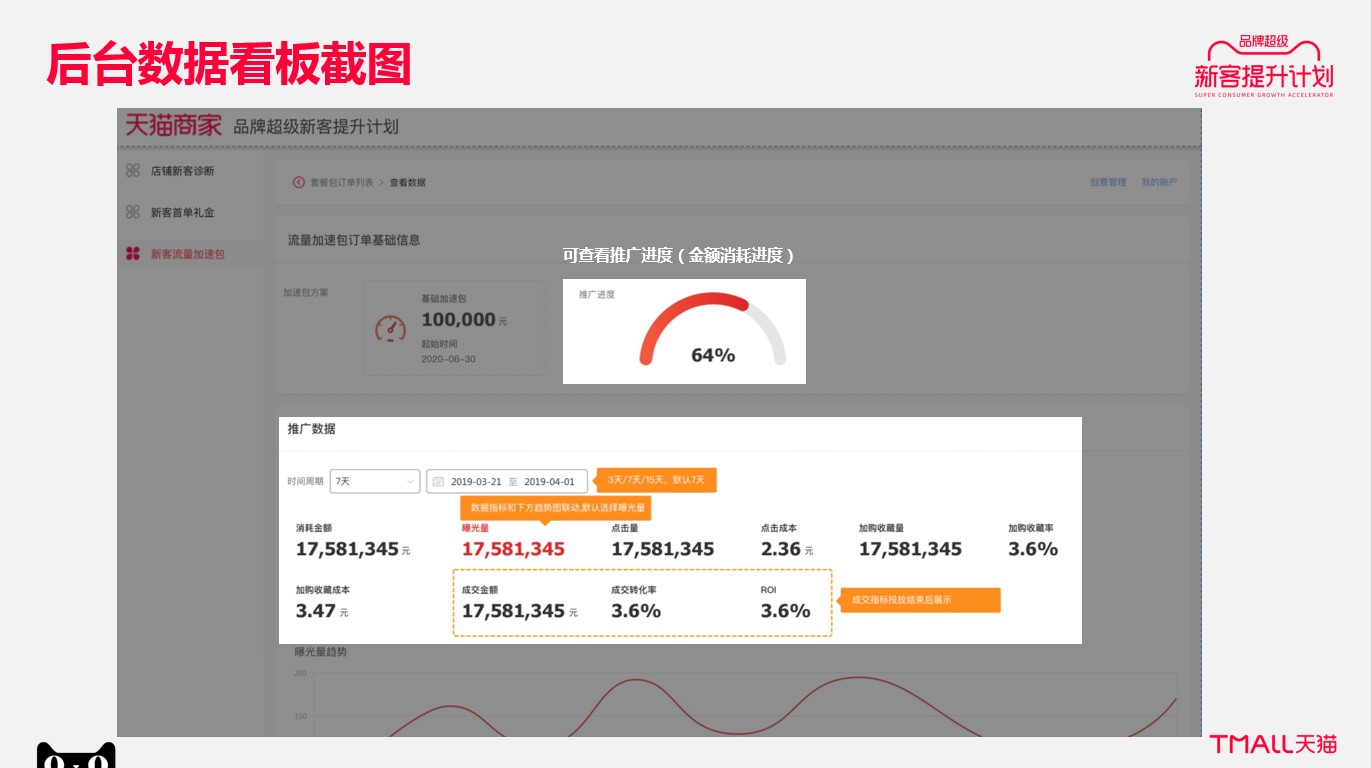
Task: Click the calendar icon in date range field
Action: 438,482
